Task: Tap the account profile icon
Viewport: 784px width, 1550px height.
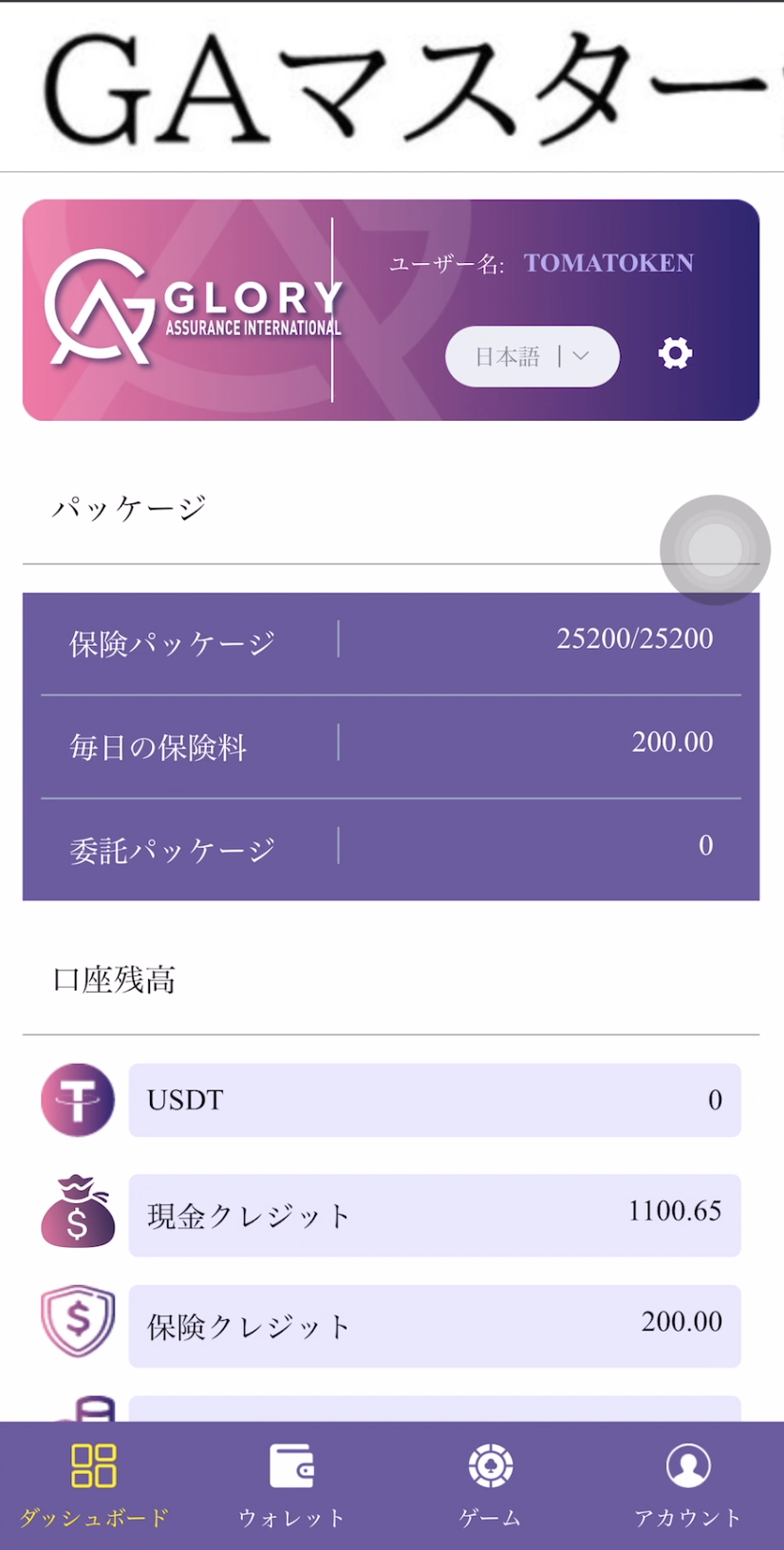Action: click(688, 1465)
